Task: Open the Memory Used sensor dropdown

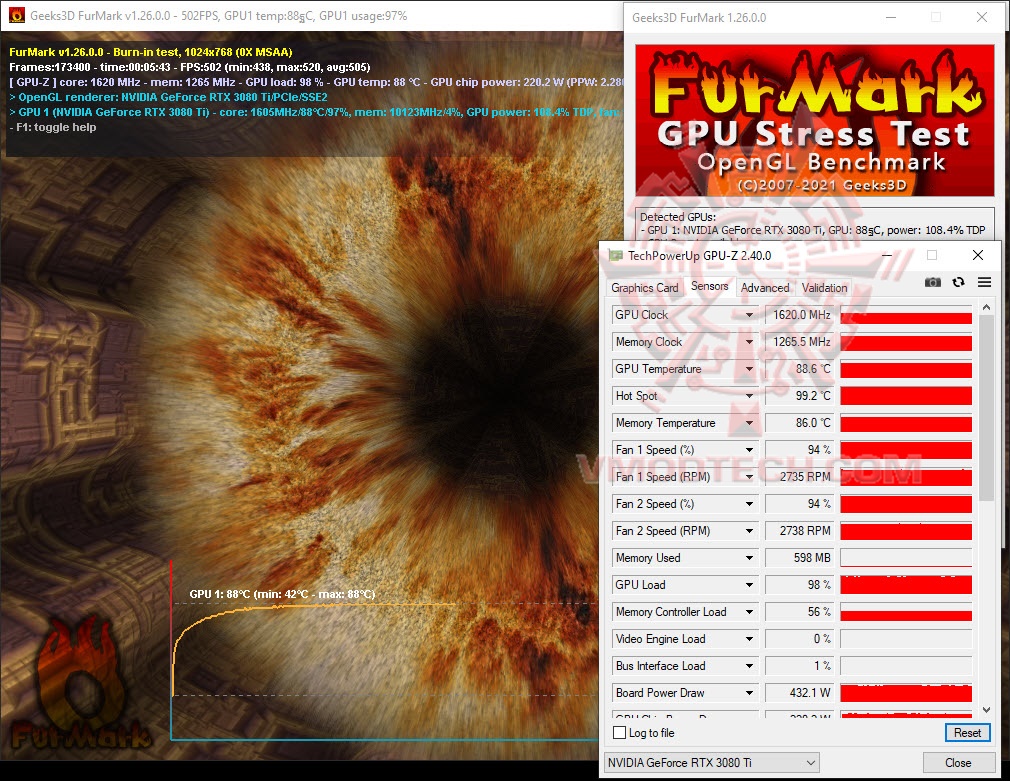Action: click(749, 558)
